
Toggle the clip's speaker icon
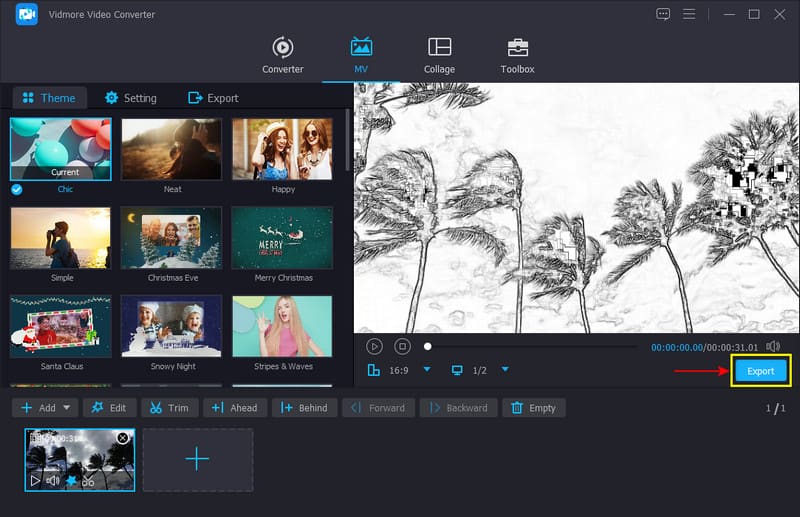(x=53, y=481)
